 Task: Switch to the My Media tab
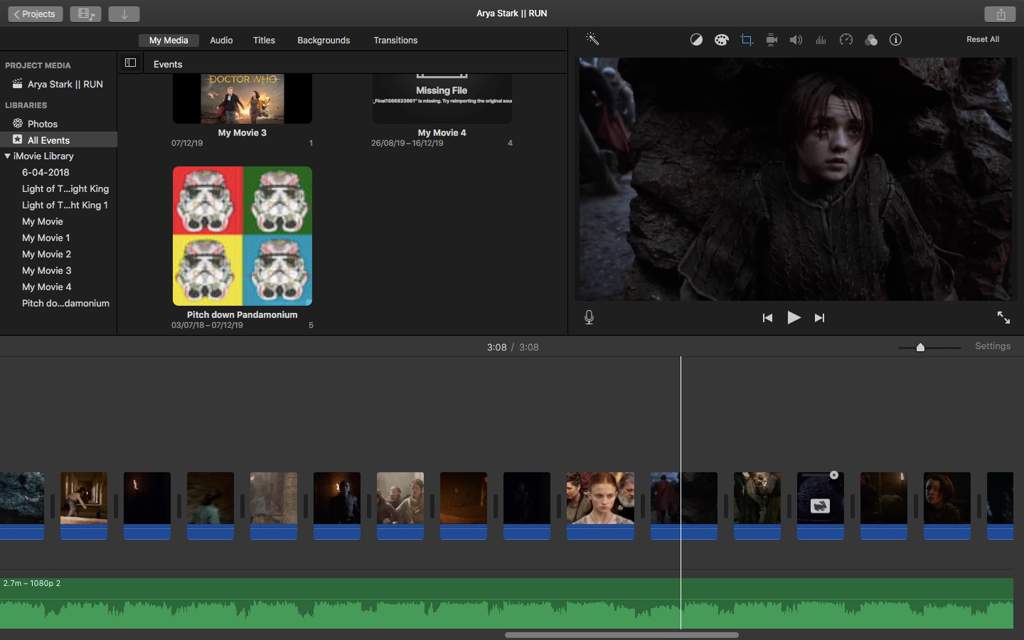click(x=168, y=40)
